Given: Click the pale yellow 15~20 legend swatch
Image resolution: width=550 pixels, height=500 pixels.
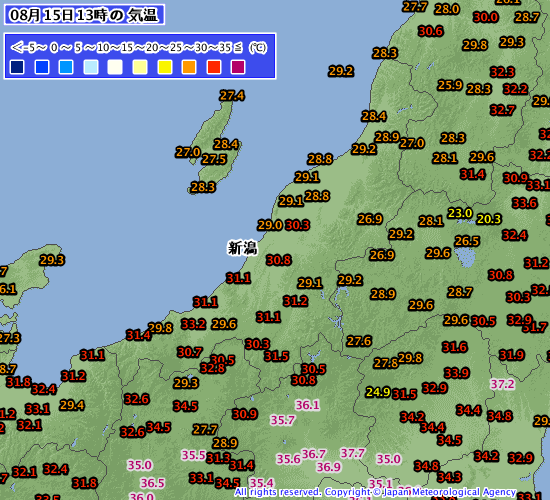Looking at the screenshot, I should point(140,67).
